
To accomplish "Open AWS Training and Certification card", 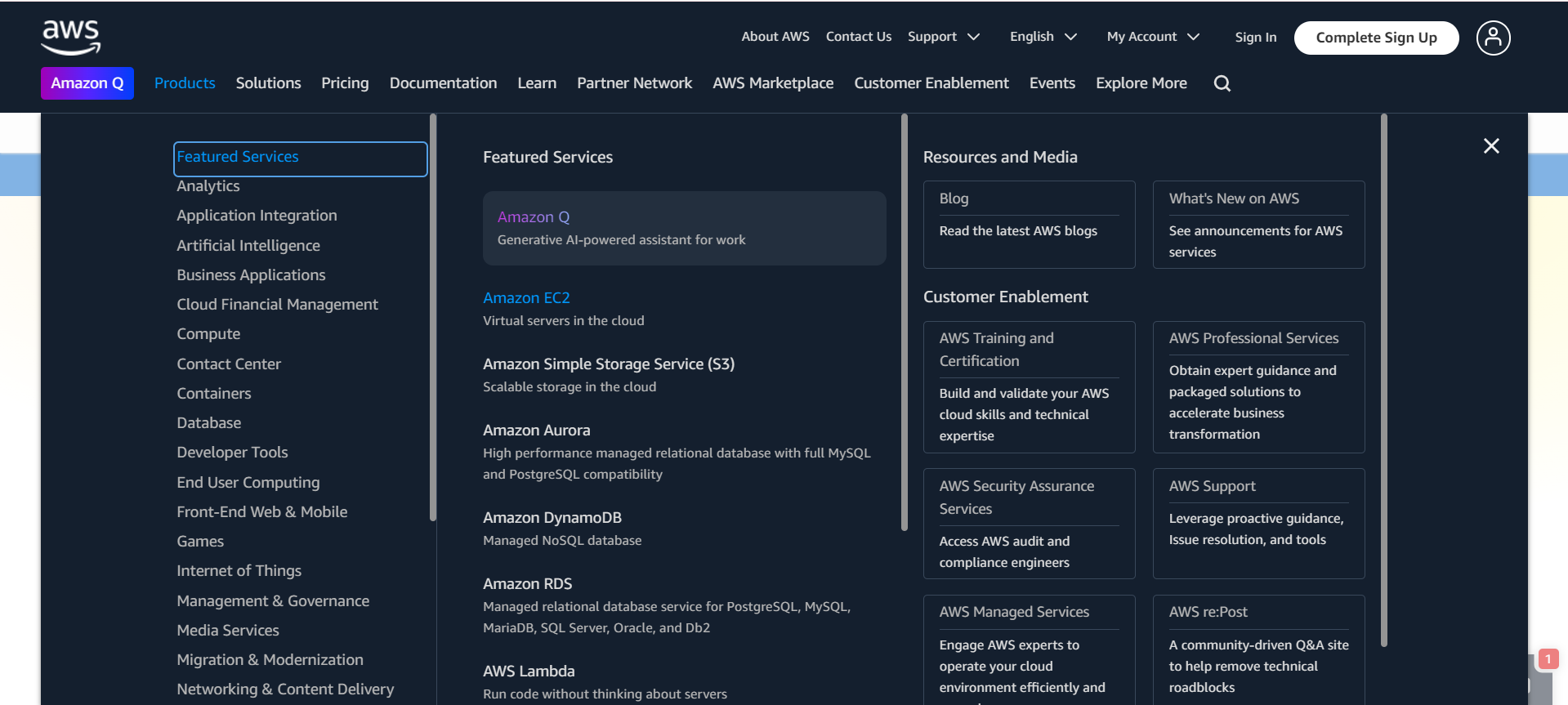I will click(x=1029, y=387).
